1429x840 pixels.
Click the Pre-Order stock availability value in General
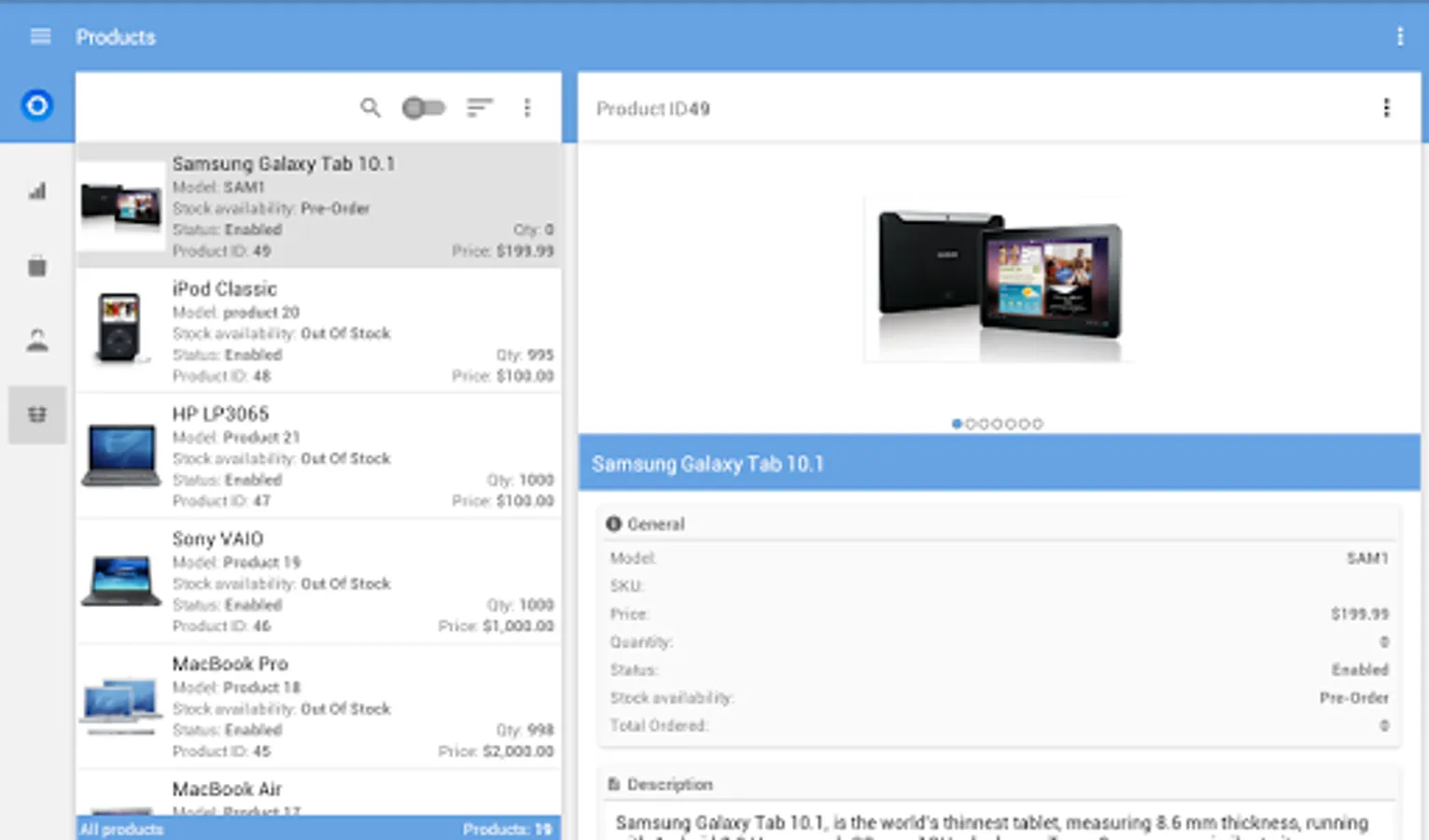click(x=1354, y=697)
